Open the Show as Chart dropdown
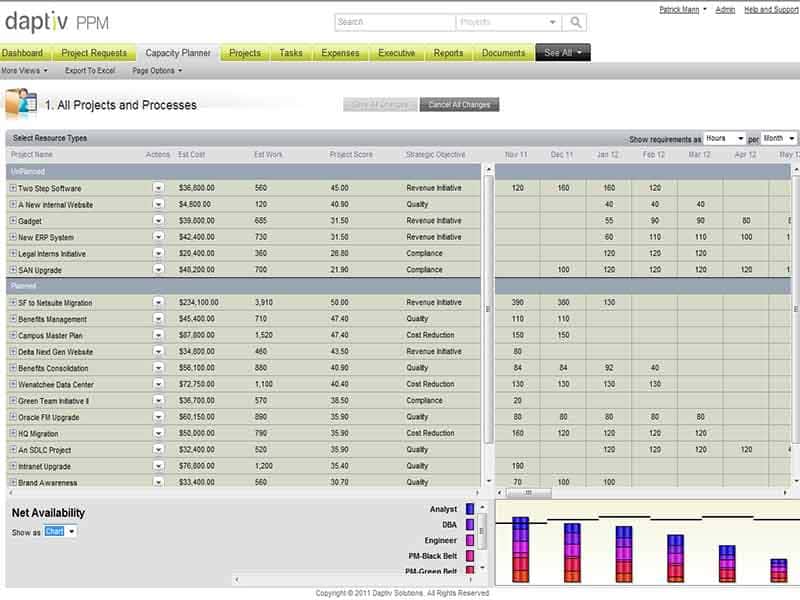This screenshot has height=600, width=800. point(60,532)
